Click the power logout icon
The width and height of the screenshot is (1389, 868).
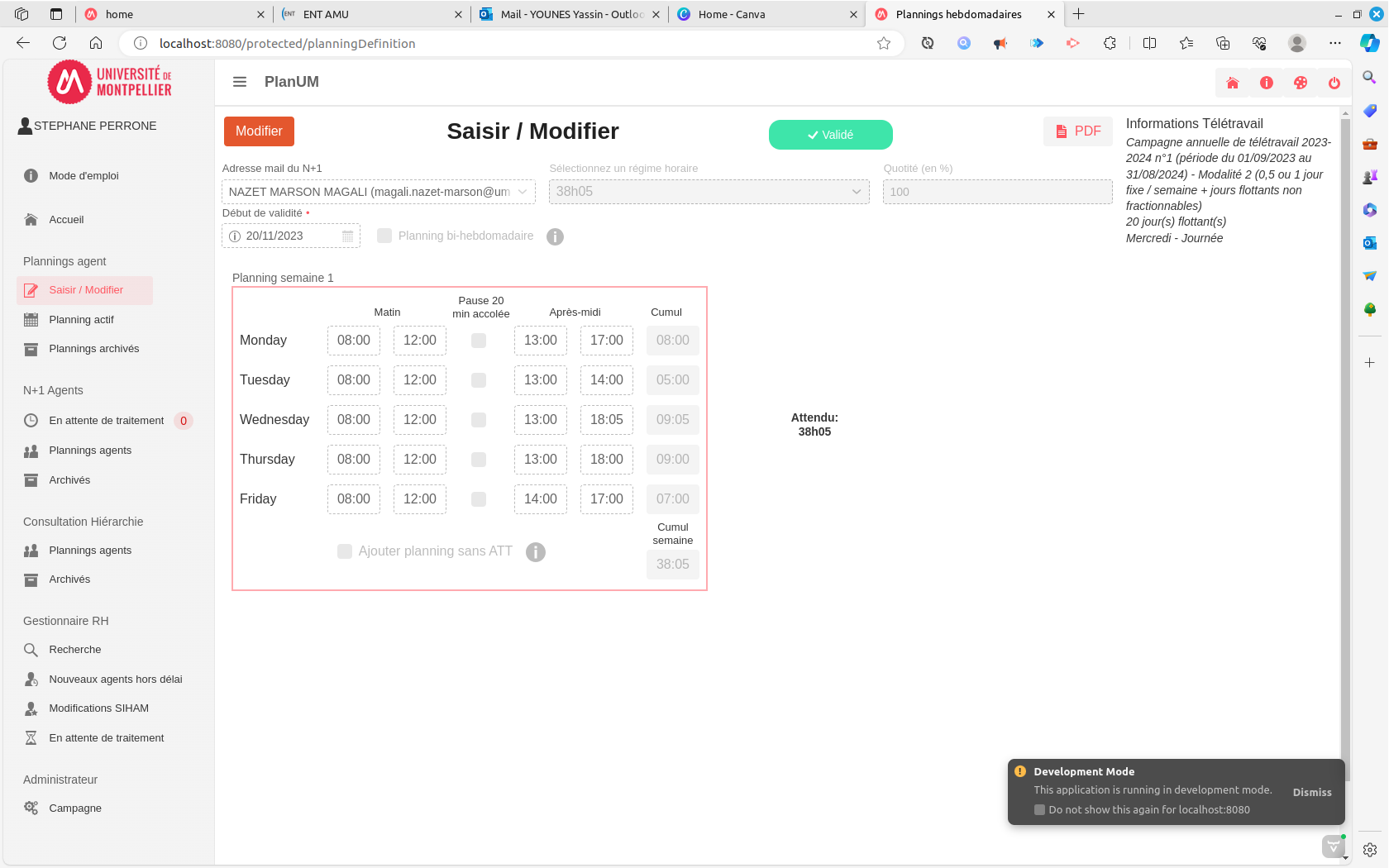tap(1334, 83)
